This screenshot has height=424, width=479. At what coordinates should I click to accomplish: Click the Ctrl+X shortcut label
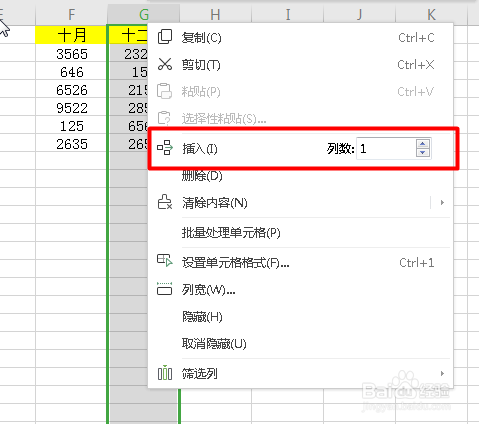click(x=416, y=65)
